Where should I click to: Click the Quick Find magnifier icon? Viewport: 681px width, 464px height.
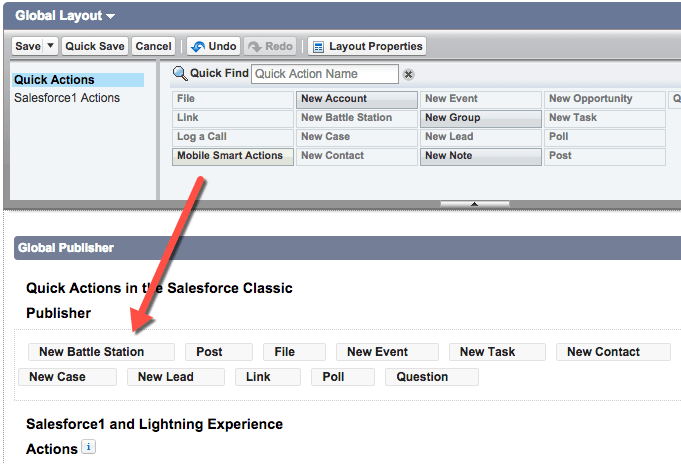[180, 73]
